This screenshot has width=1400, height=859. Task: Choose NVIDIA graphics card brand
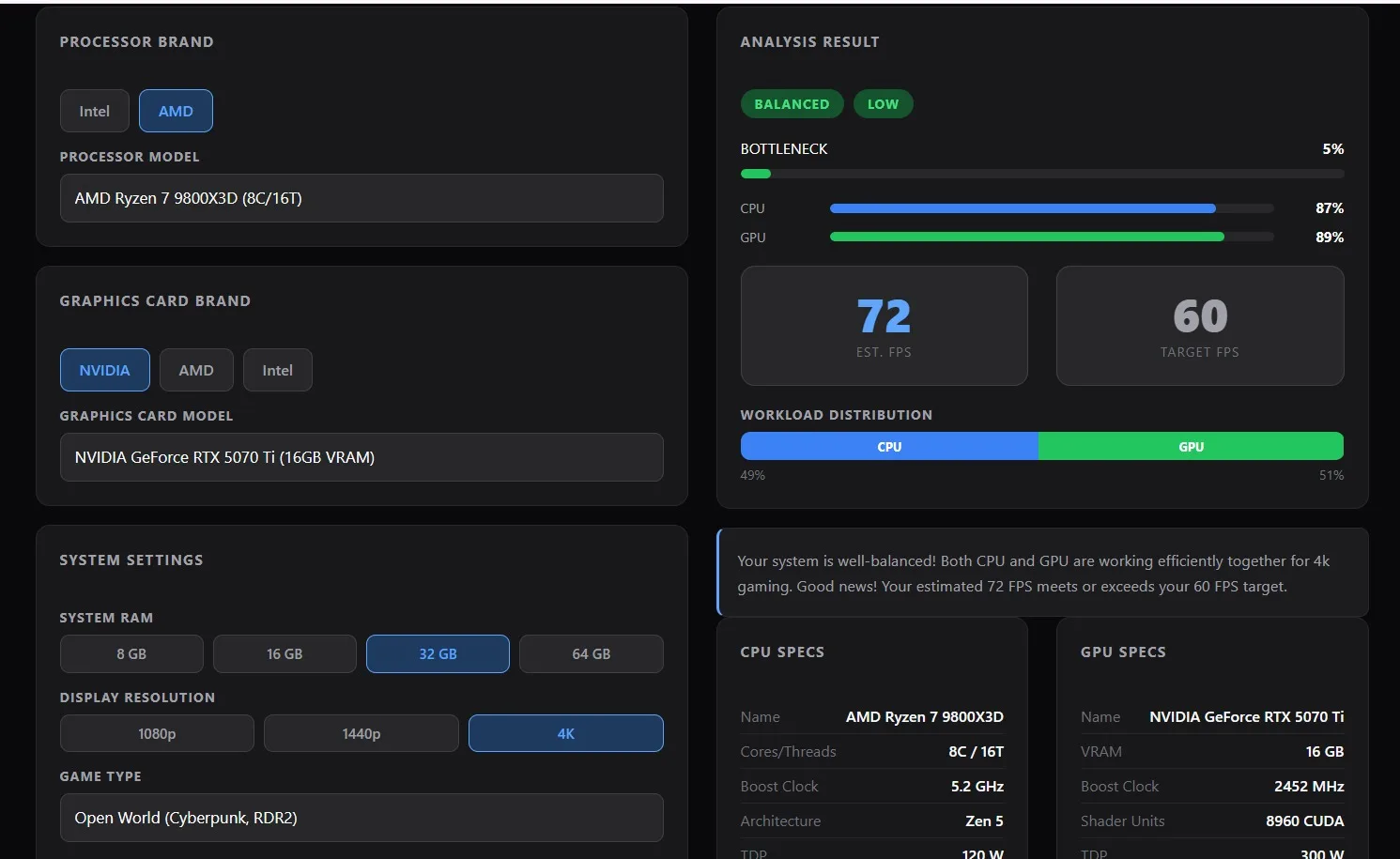click(x=105, y=370)
